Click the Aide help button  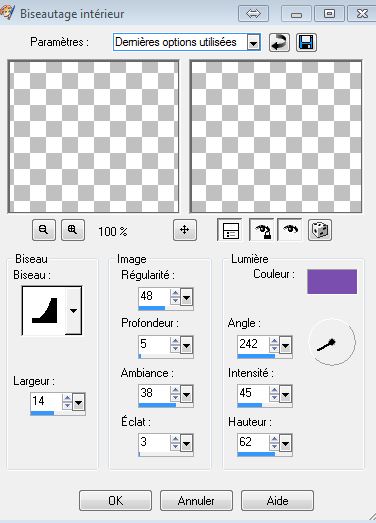pyautogui.click(x=277, y=501)
